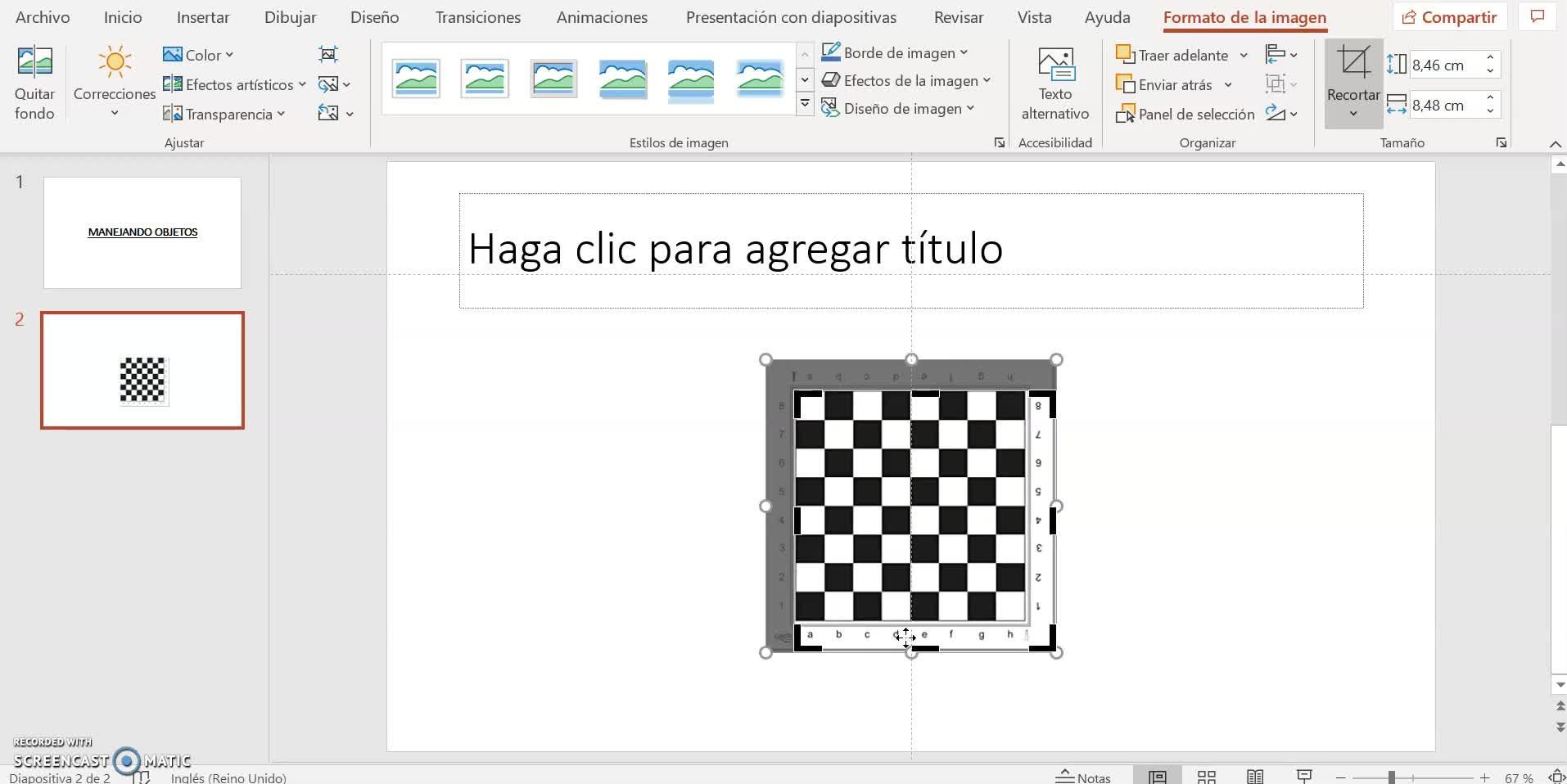
Task: Apply the third picture style with grey frame
Action: 553,79
